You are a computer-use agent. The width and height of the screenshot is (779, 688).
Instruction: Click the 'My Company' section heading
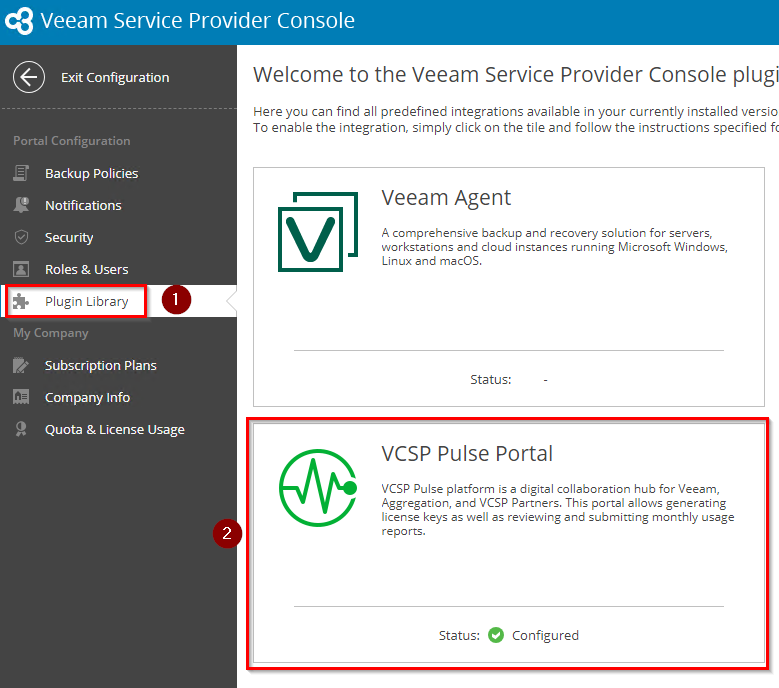point(51,333)
